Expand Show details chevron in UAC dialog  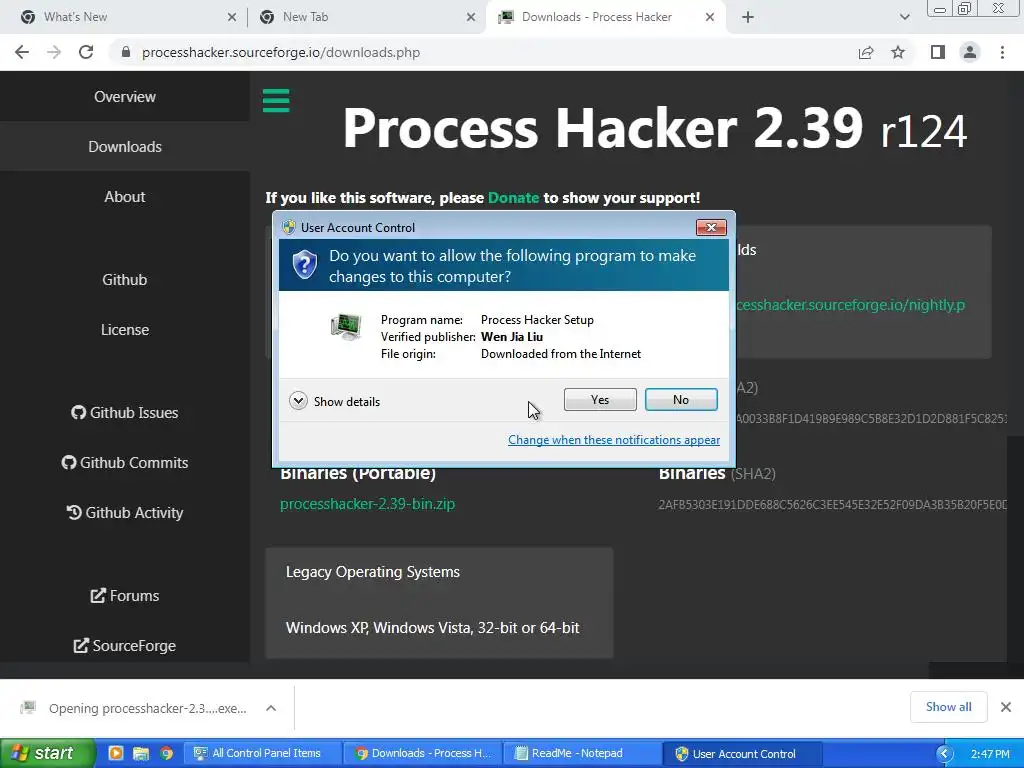298,401
